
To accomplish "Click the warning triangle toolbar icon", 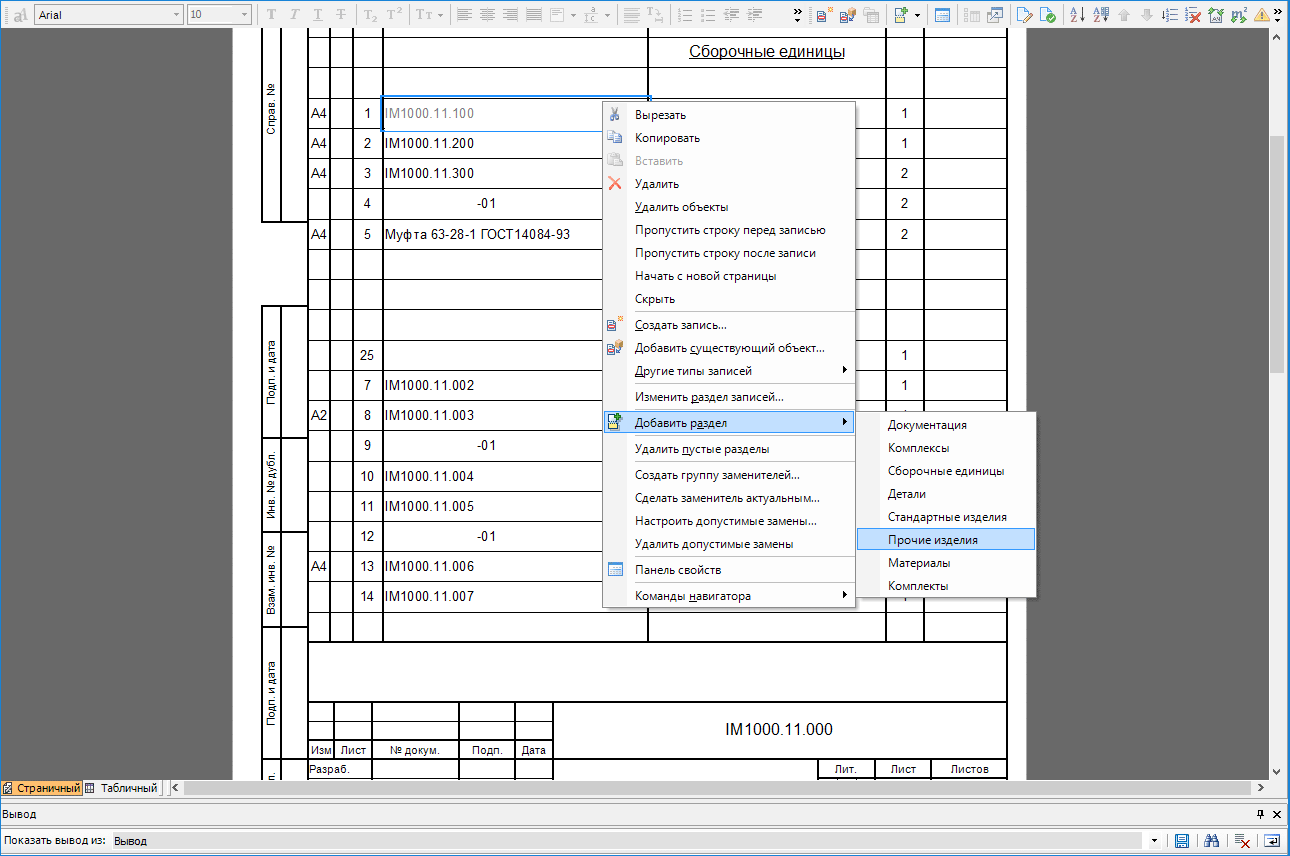I will coord(1263,15).
